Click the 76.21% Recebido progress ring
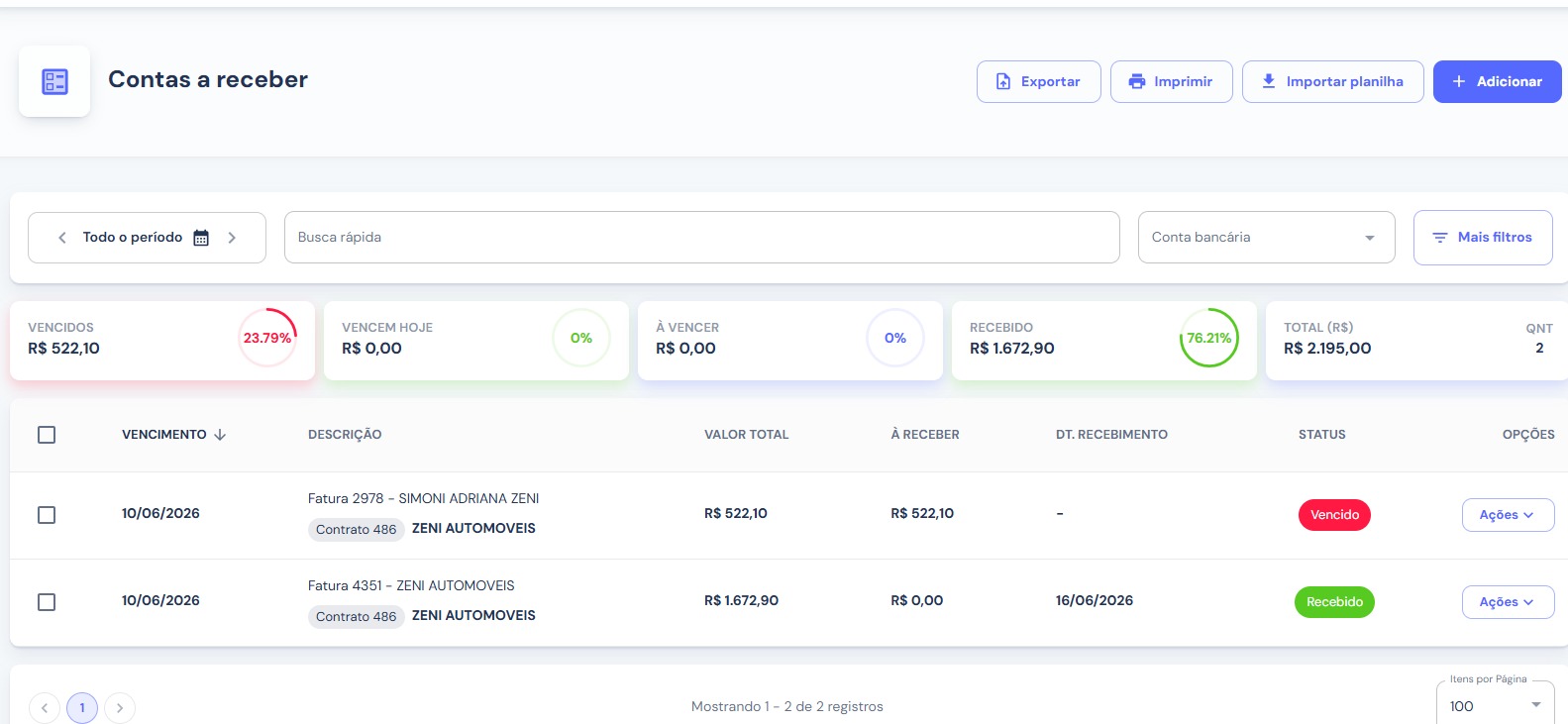The image size is (1568, 724). tap(1208, 338)
